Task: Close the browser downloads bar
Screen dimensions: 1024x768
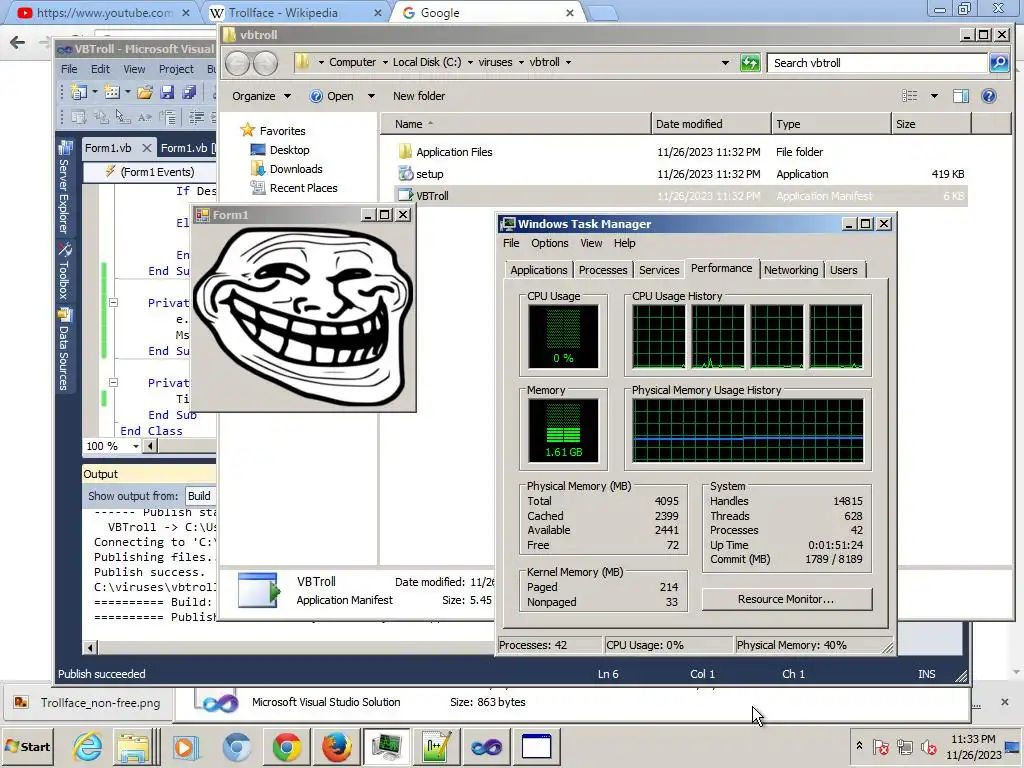Action: (x=1004, y=702)
